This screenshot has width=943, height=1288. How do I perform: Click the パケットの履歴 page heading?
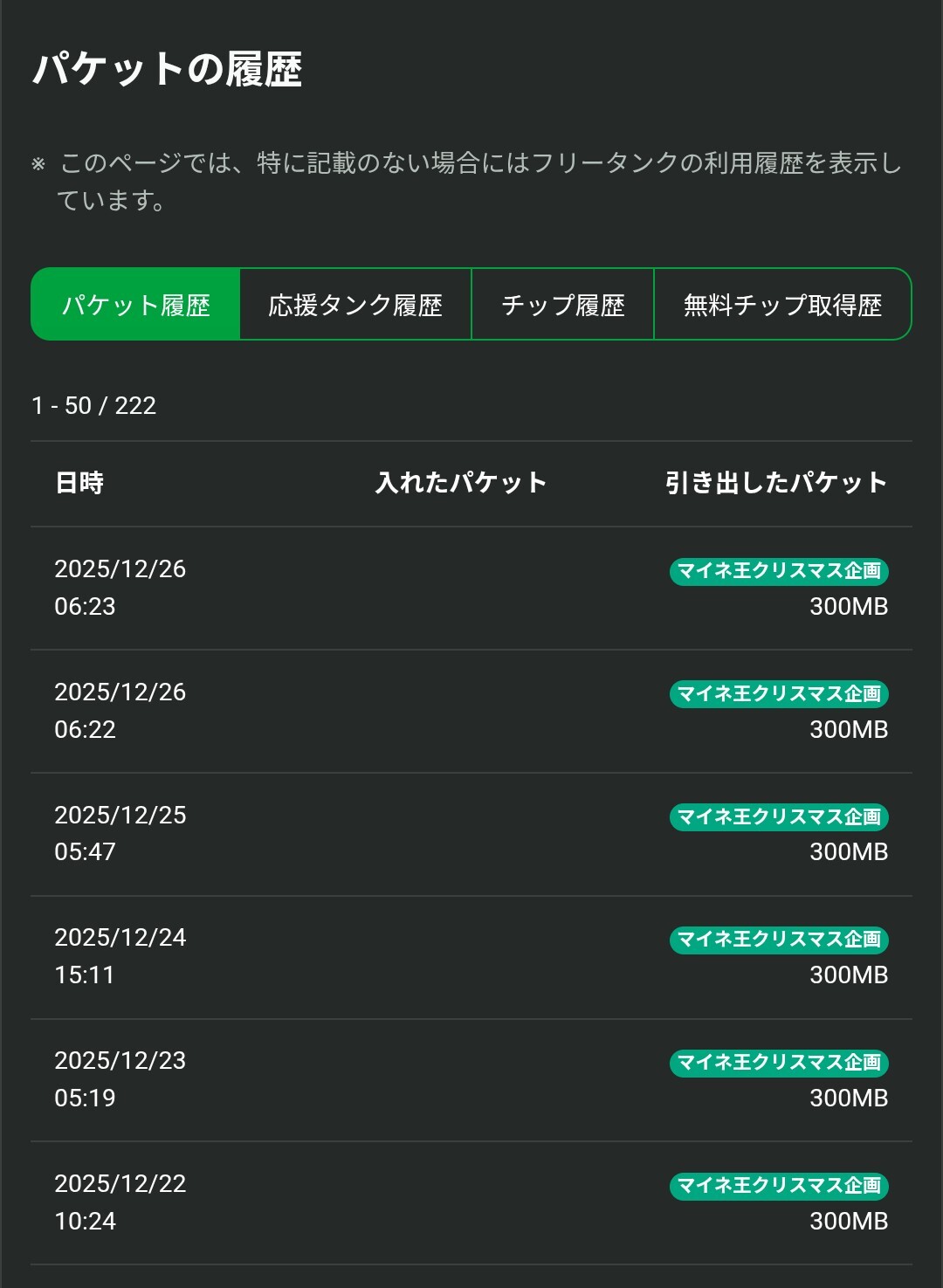[168, 70]
